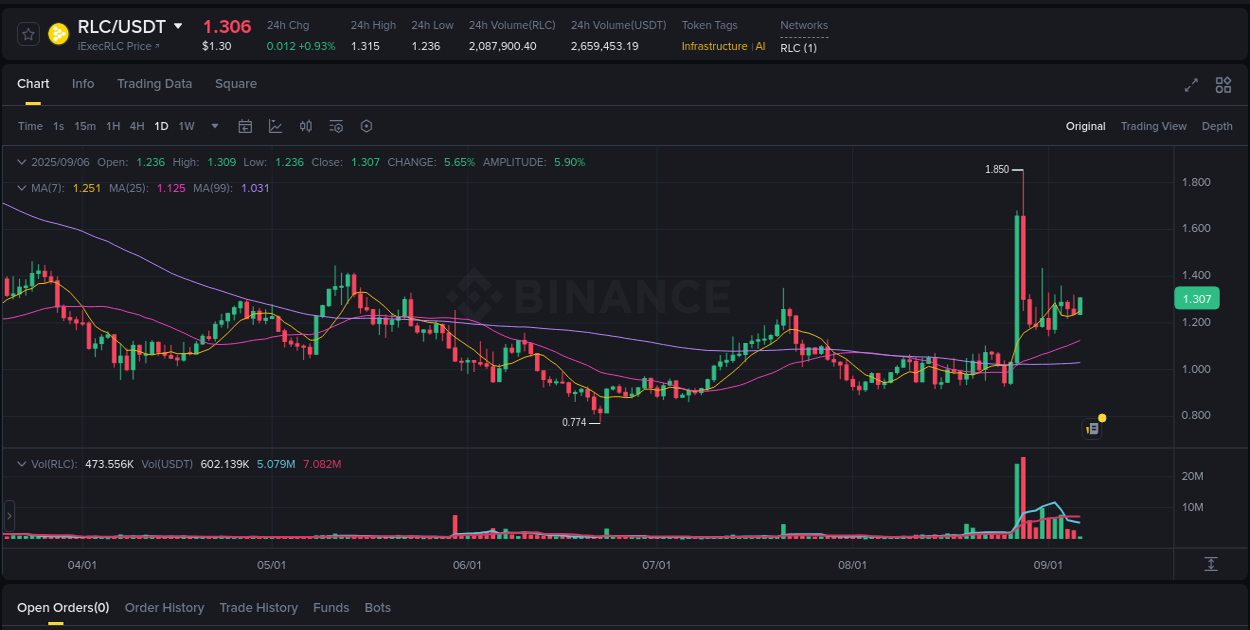Screen dimensions: 1250x630
Task: Click the yellow data stack icon on chart
Action: point(1092,427)
